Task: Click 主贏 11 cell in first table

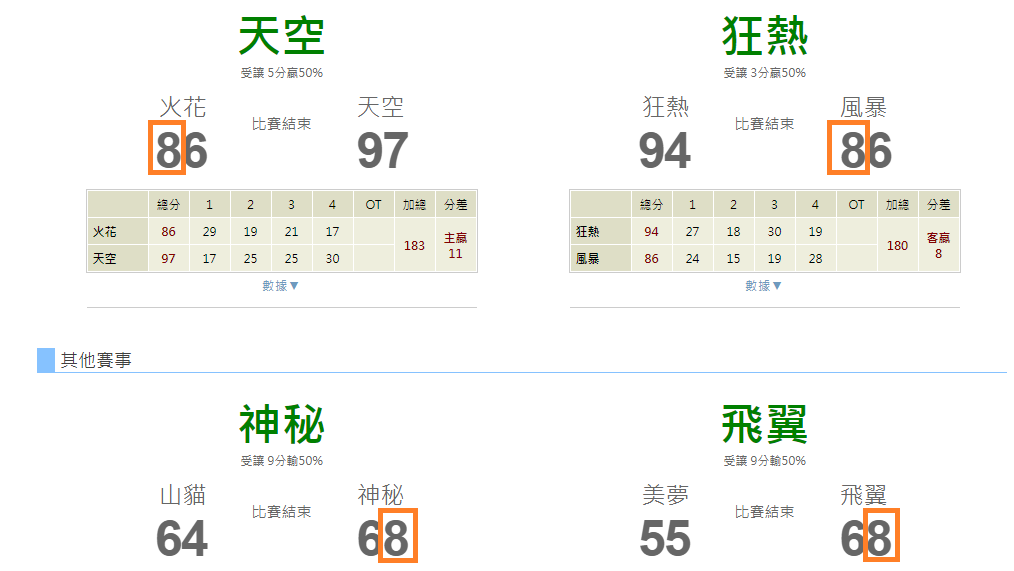Action: [456, 245]
